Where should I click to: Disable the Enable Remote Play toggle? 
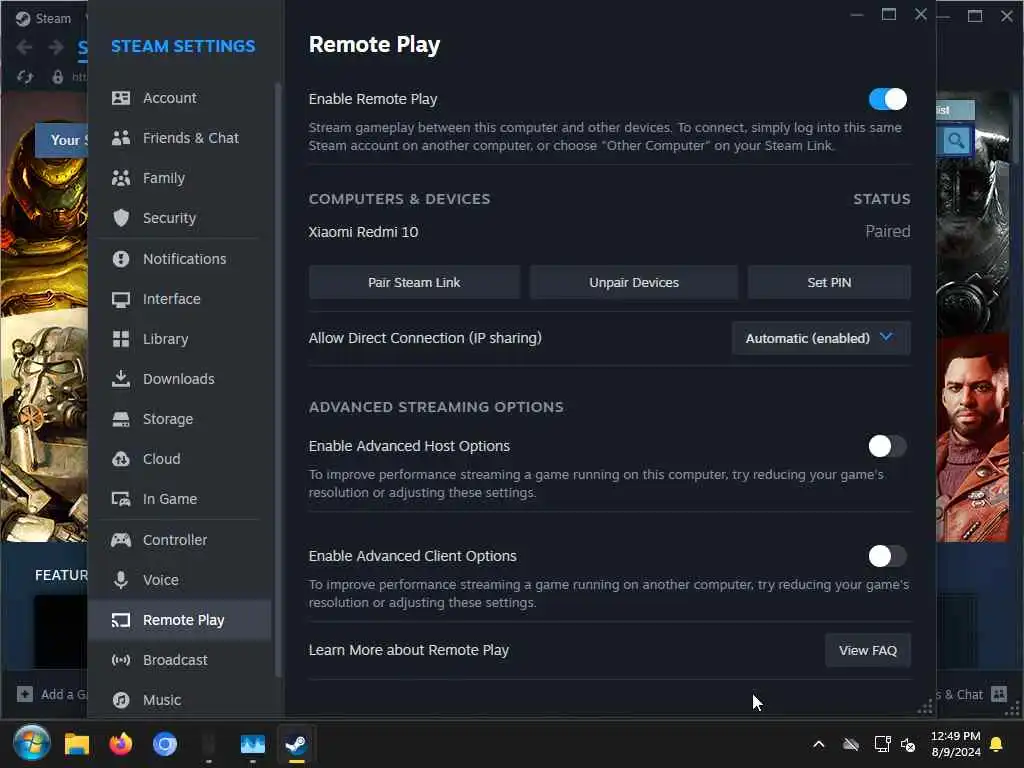click(x=888, y=99)
